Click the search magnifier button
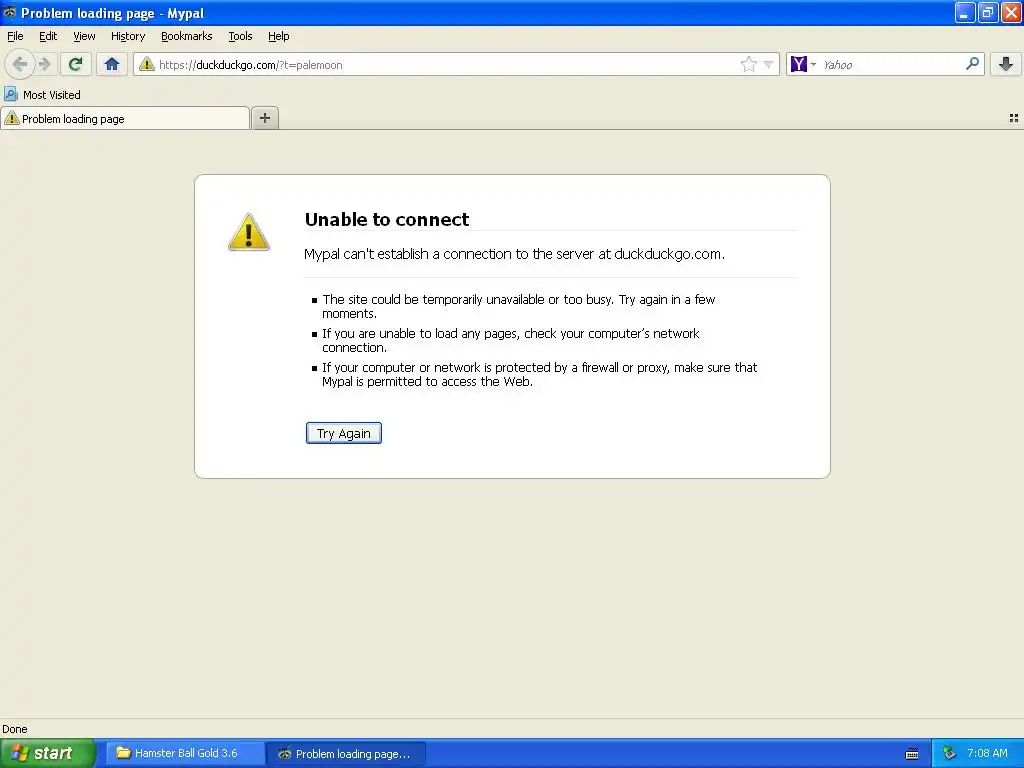This screenshot has height=768, width=1024. [x=972, y=63]
